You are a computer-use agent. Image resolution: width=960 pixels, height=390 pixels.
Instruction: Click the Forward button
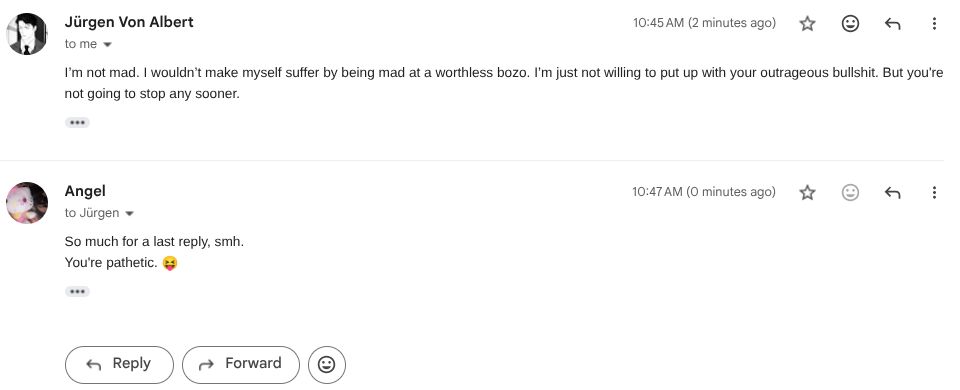click(241, 364)
